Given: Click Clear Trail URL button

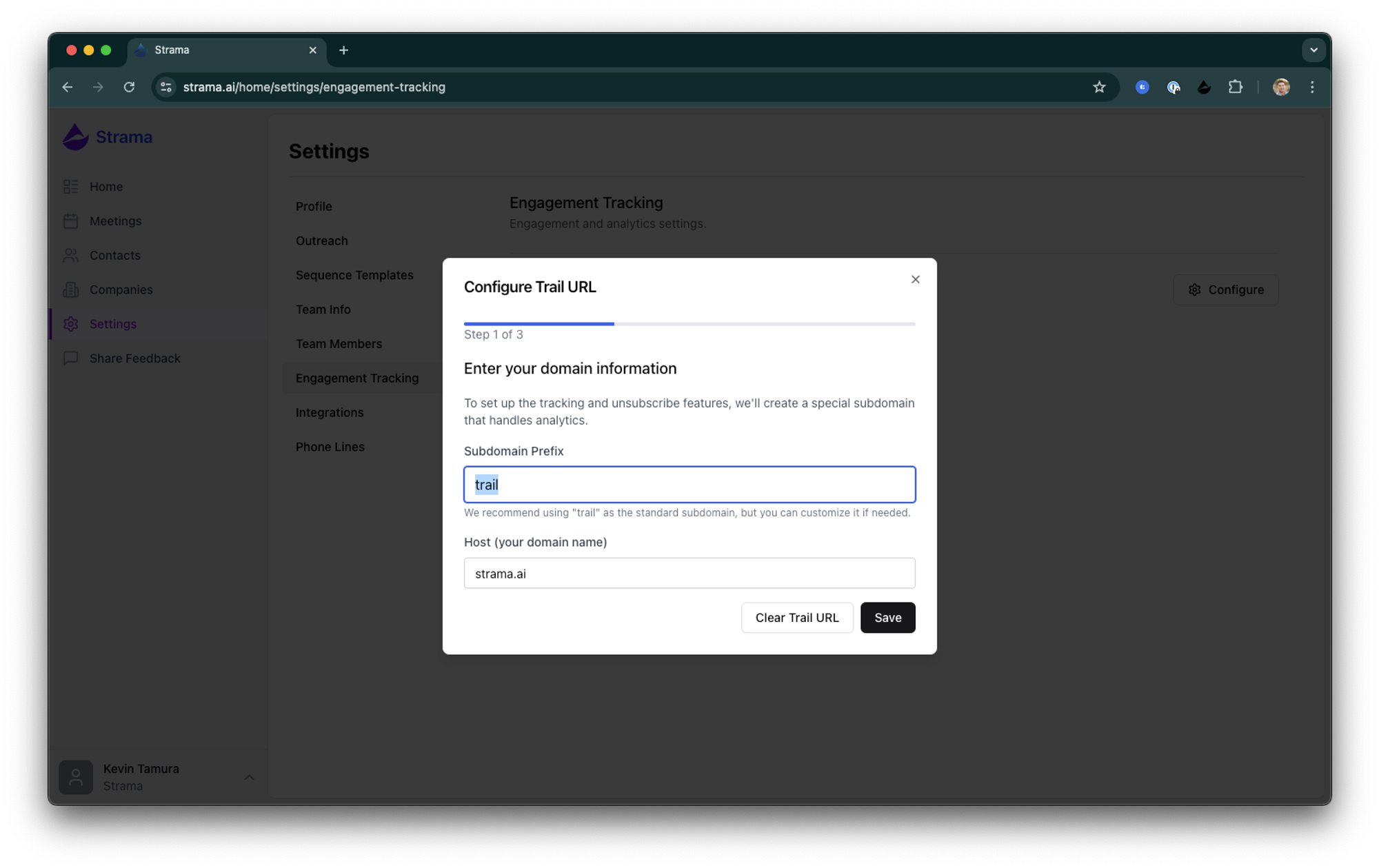Looking at the screenshot, I should coord(796,618).
